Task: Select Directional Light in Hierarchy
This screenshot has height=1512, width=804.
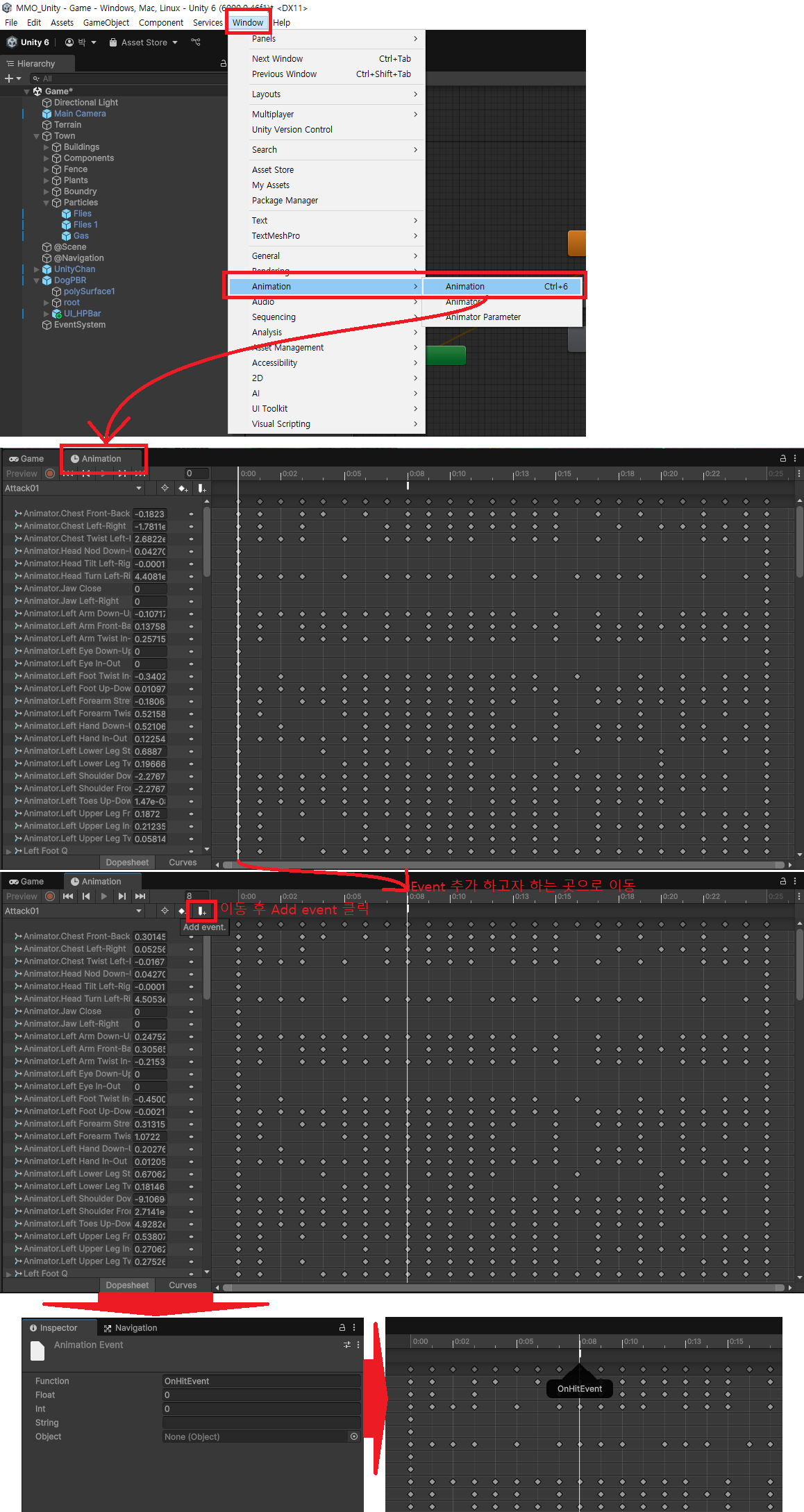Action: [86, 103]
